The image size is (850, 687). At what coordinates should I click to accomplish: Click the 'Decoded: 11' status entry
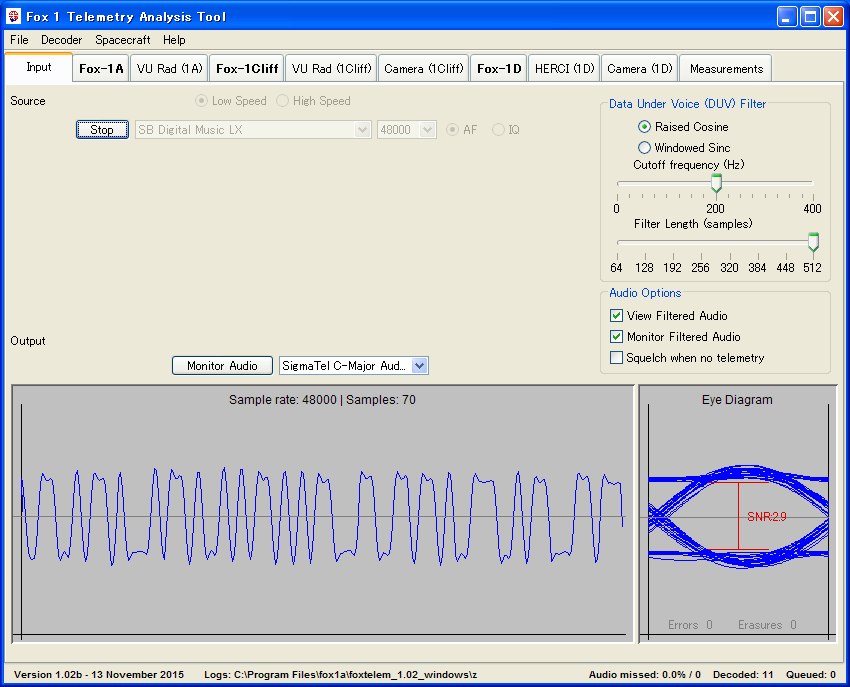[x=743, y=675]
